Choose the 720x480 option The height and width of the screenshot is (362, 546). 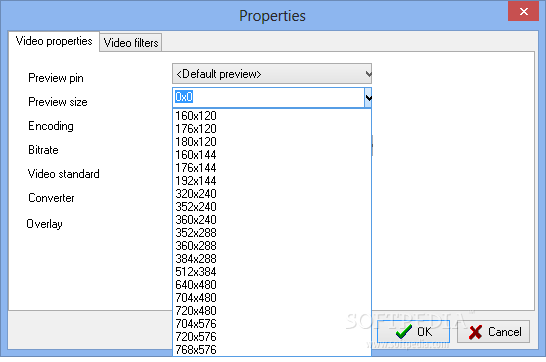(272, 310)
